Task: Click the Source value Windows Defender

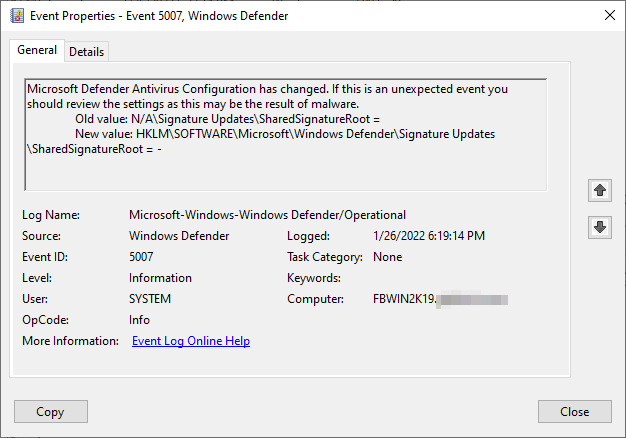Action: pyautogui.click(x=179, y=236)
